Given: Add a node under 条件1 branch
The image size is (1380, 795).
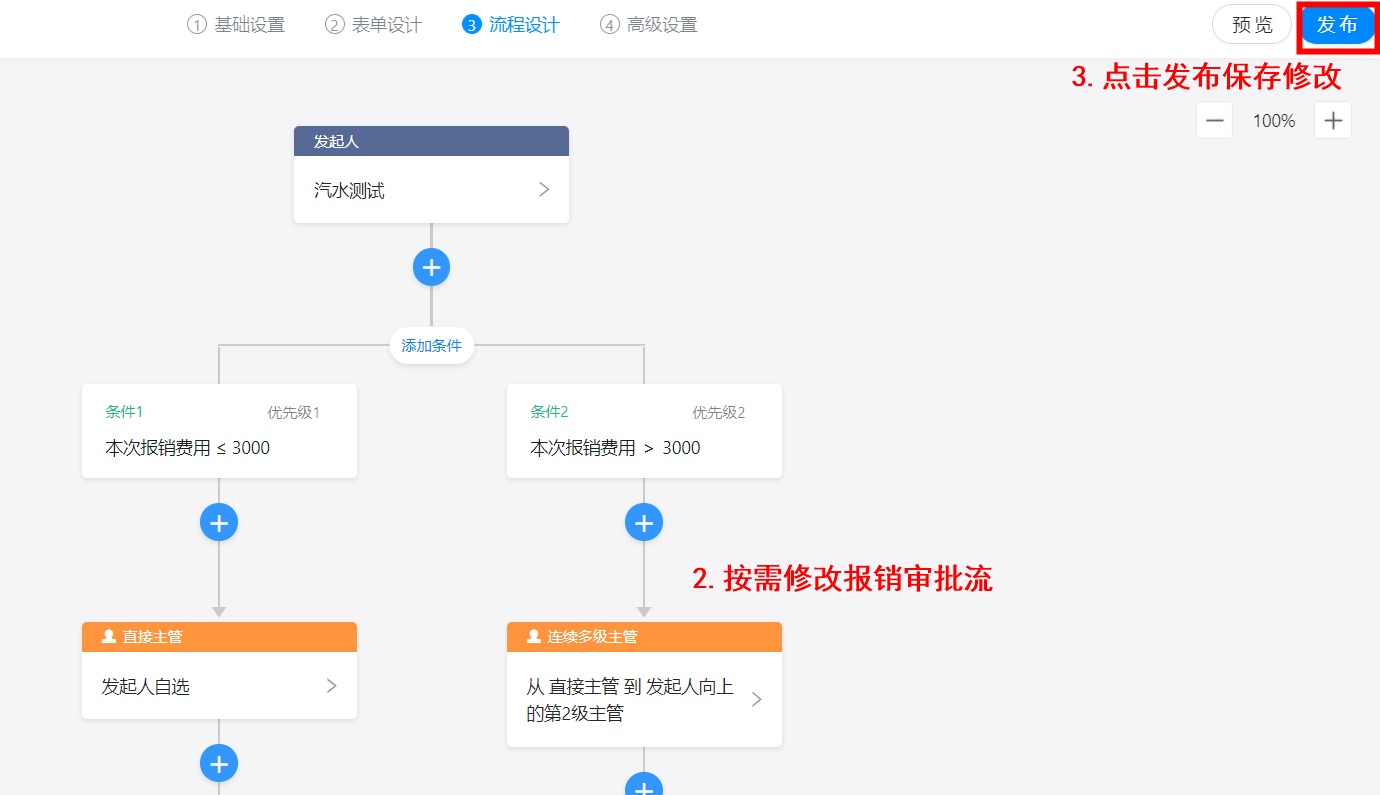Looking at the screenshot, I should pyautogui.click(x=219, y=522).
